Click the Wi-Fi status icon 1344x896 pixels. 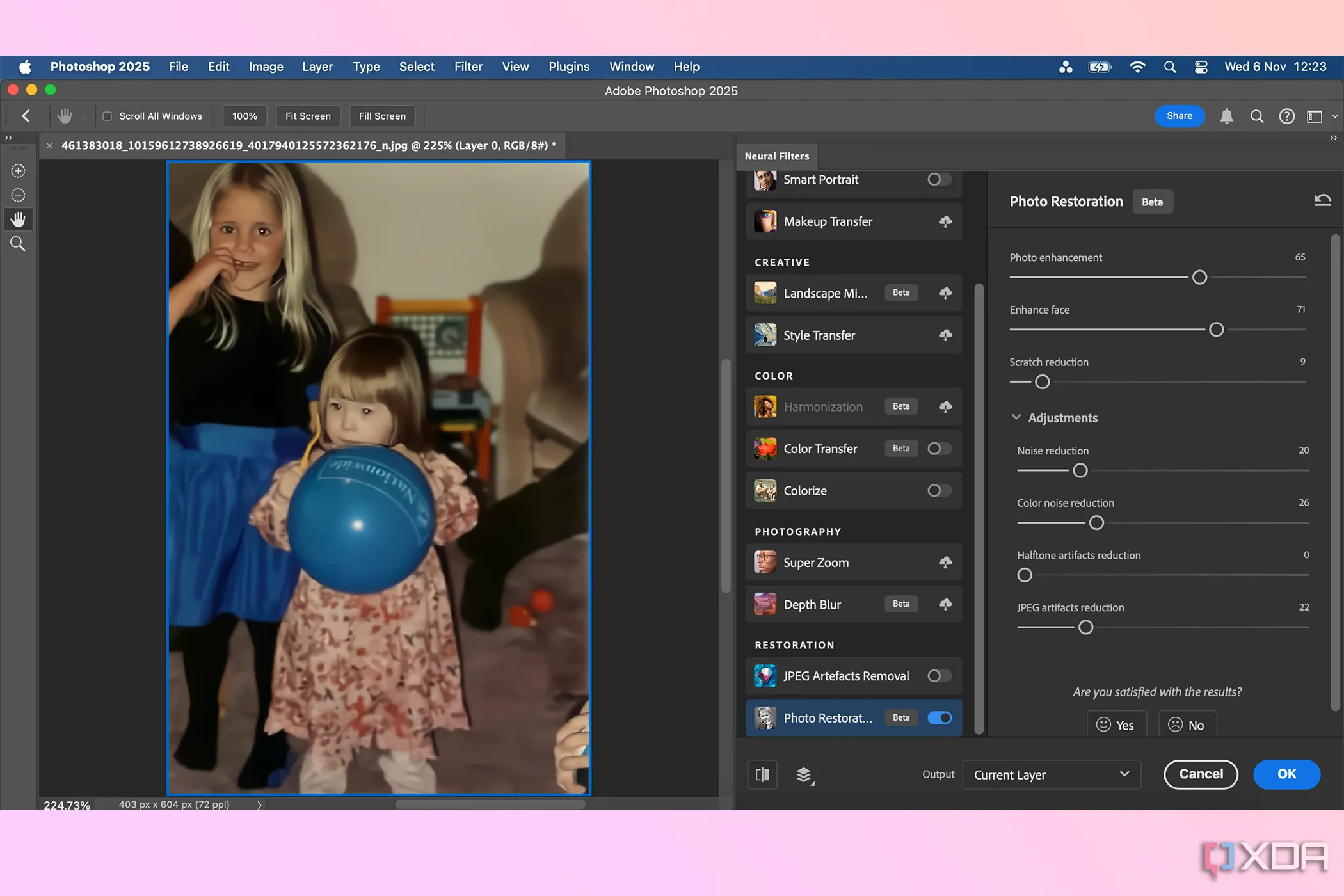click(x=1137, y=67)
